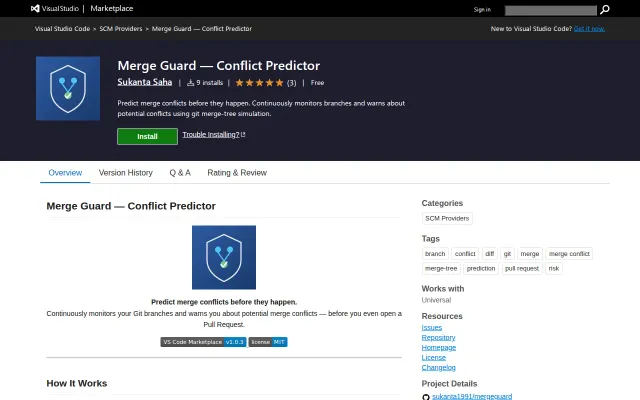Click the installs download icon

pos(190,83)
